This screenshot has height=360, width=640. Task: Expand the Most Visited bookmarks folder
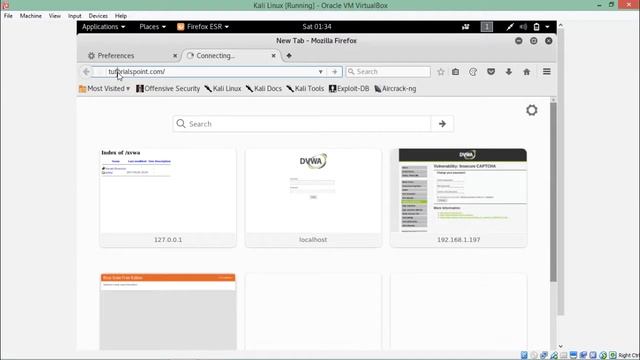(x=104, y=89)
